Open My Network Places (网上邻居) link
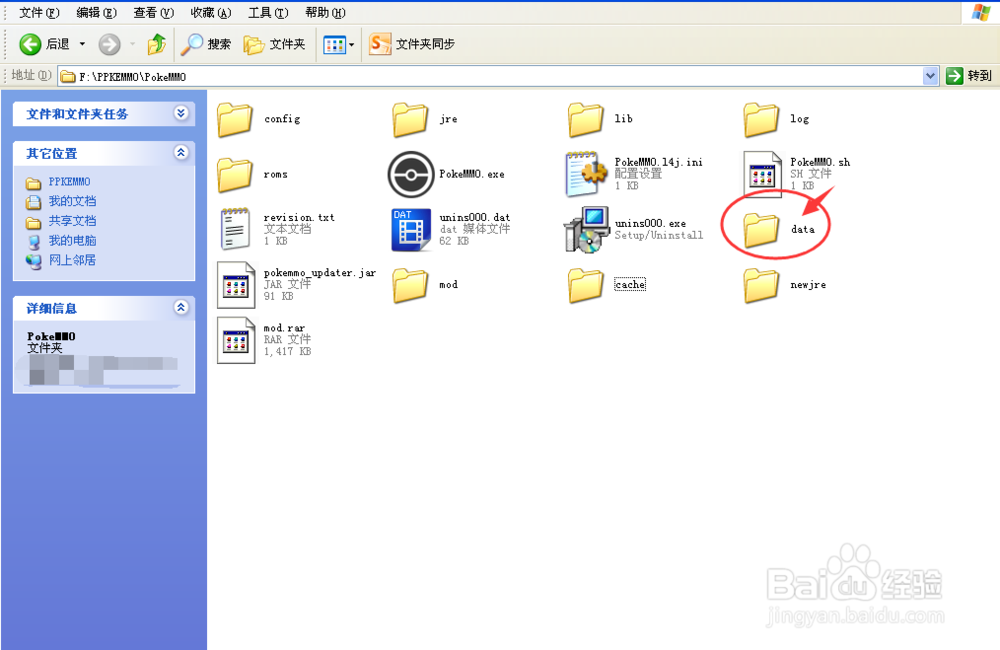Screen dimensions: 1000x650 coord(73,260)
